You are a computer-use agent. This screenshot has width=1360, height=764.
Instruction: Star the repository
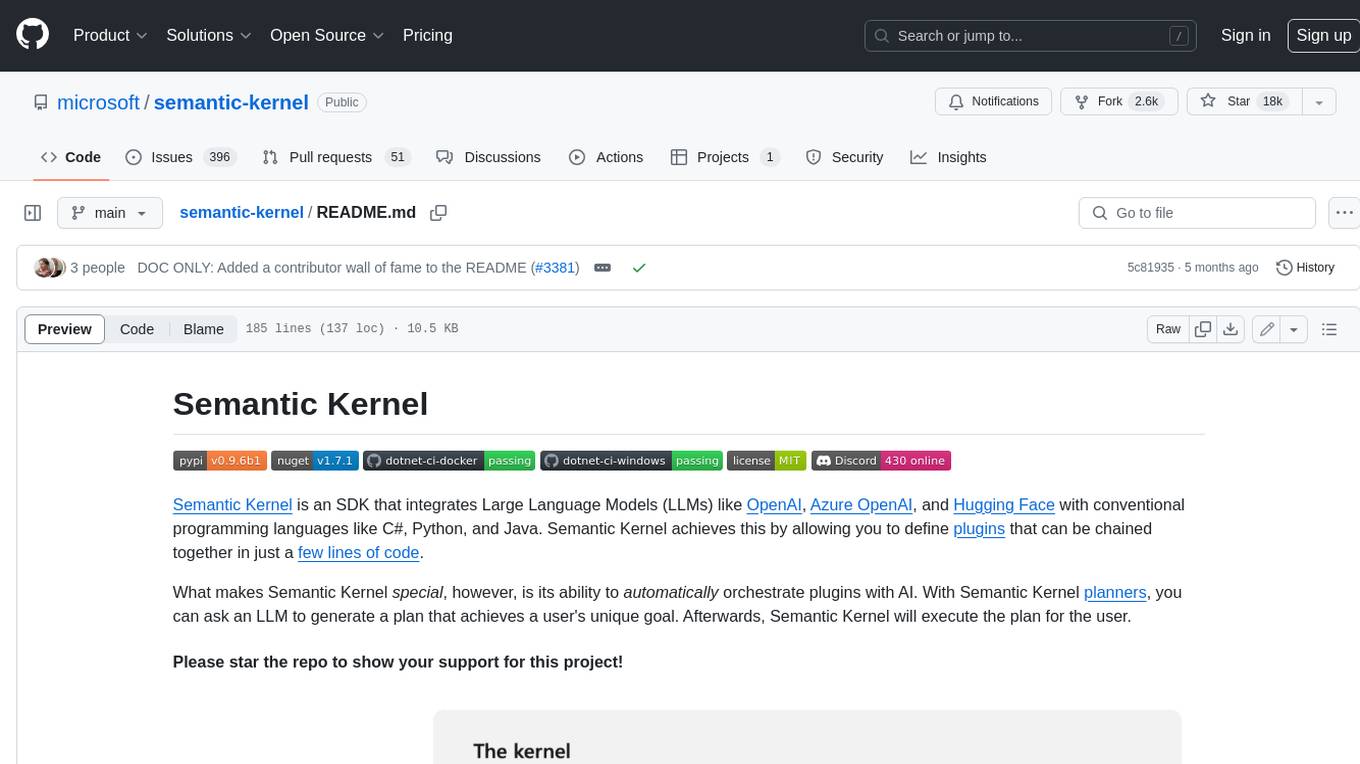point(1243,102)
